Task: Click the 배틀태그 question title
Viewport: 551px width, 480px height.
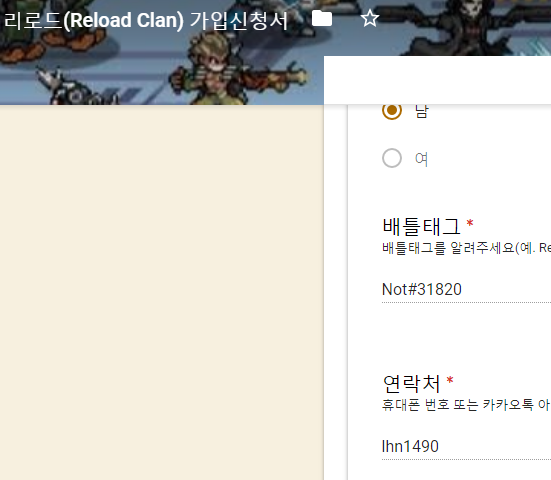Action: (421, 226)
